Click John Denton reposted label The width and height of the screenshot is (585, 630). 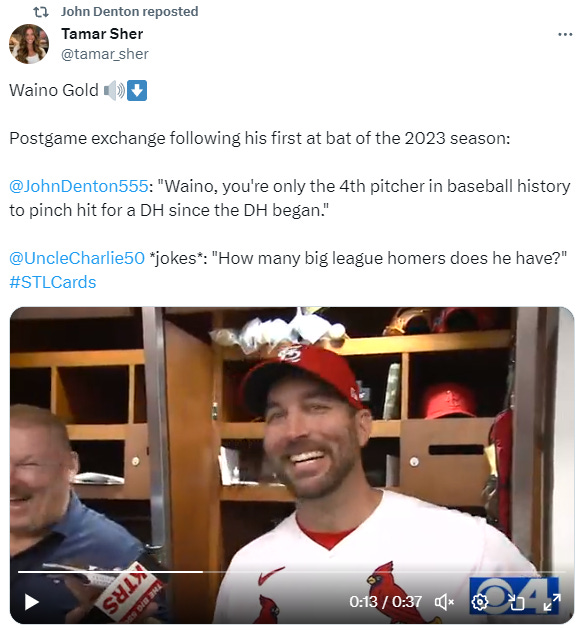129,11
